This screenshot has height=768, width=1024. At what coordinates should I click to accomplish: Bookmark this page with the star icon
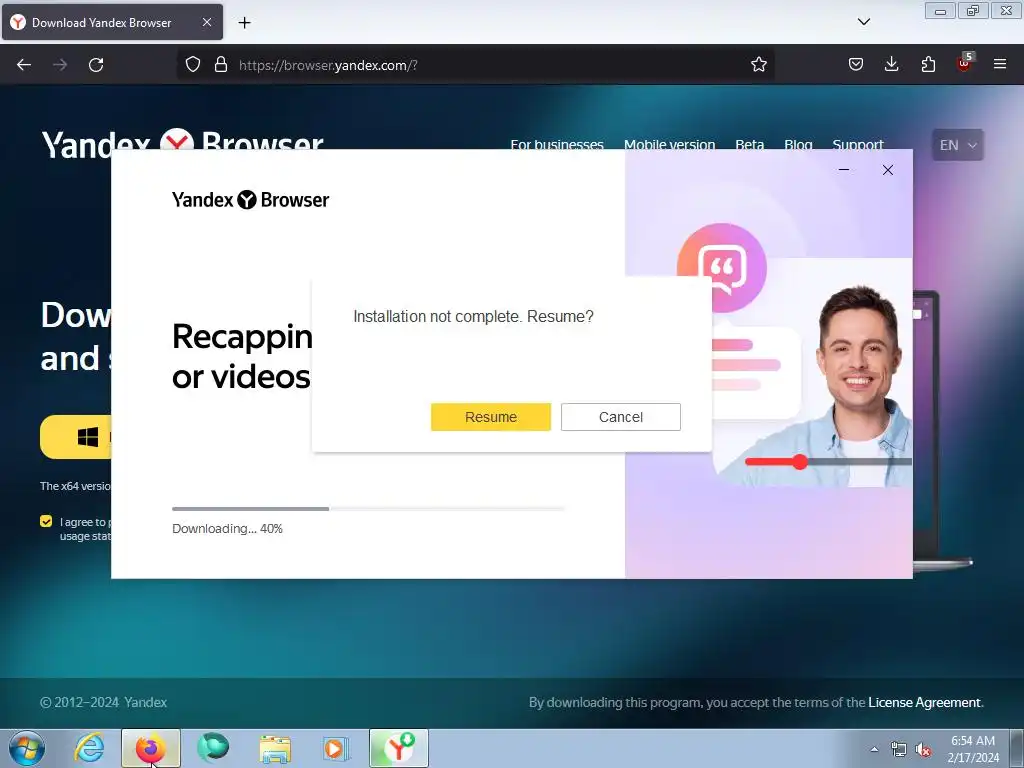(x=758, y=65)
